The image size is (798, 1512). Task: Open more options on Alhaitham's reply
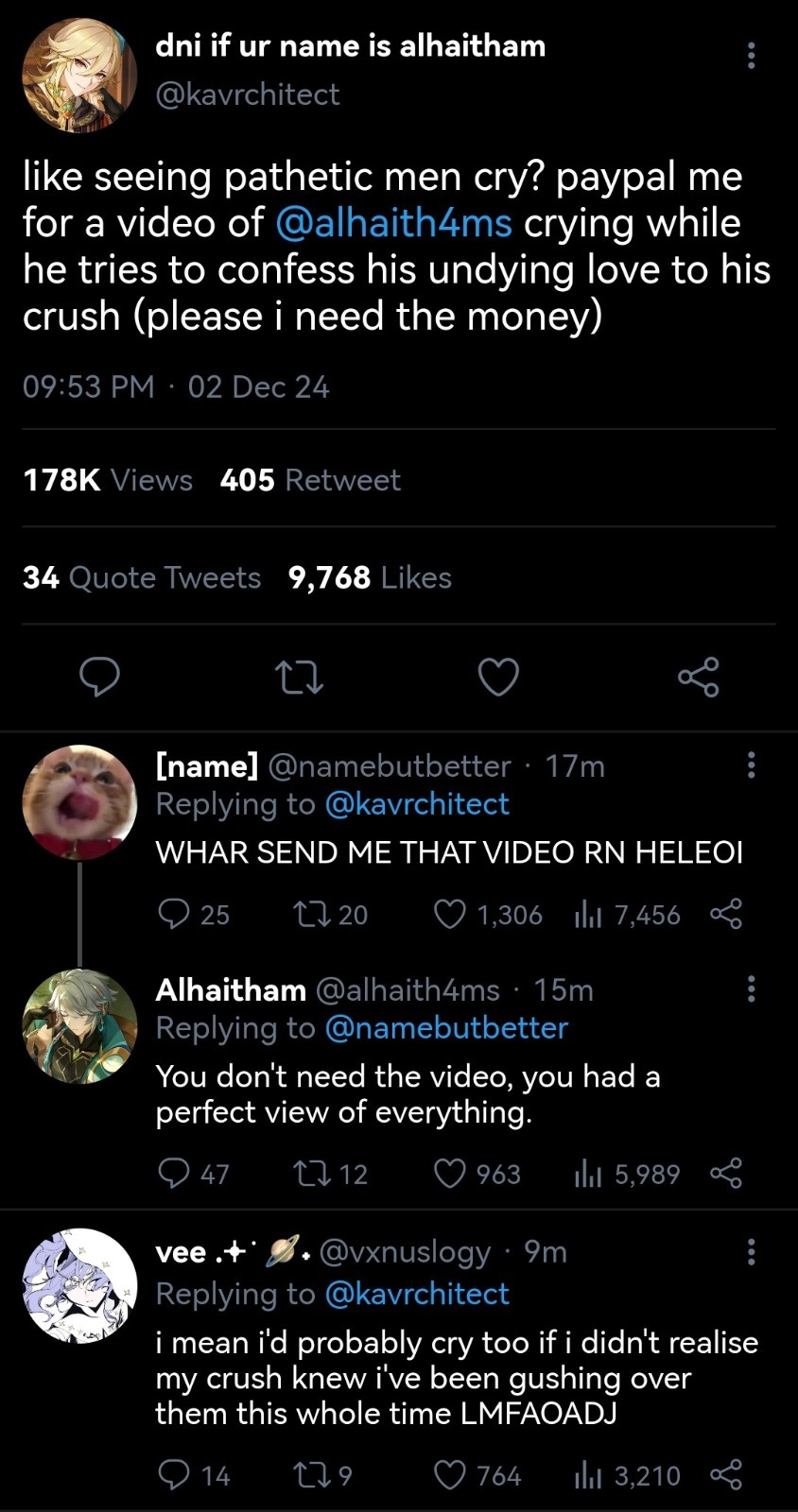click(752, 989)
